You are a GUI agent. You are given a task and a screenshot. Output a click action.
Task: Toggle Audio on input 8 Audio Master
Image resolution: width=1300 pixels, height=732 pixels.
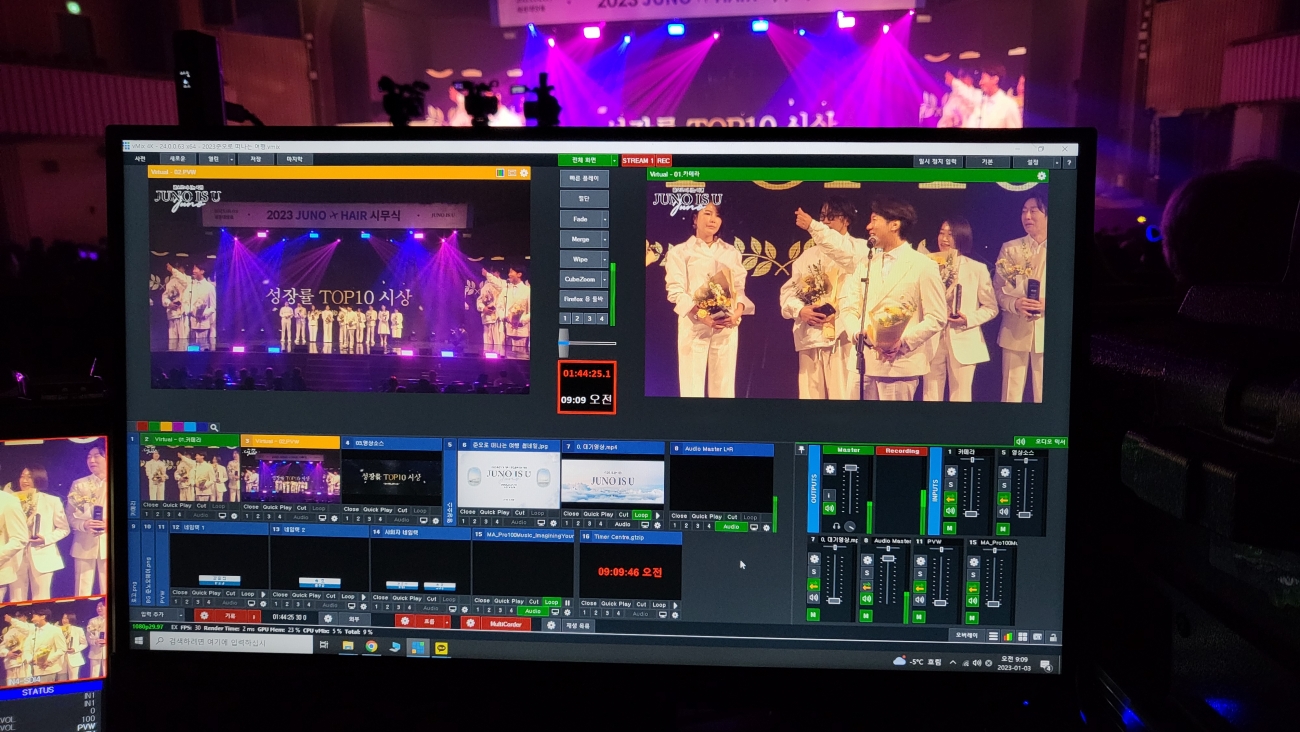[731, 527]
